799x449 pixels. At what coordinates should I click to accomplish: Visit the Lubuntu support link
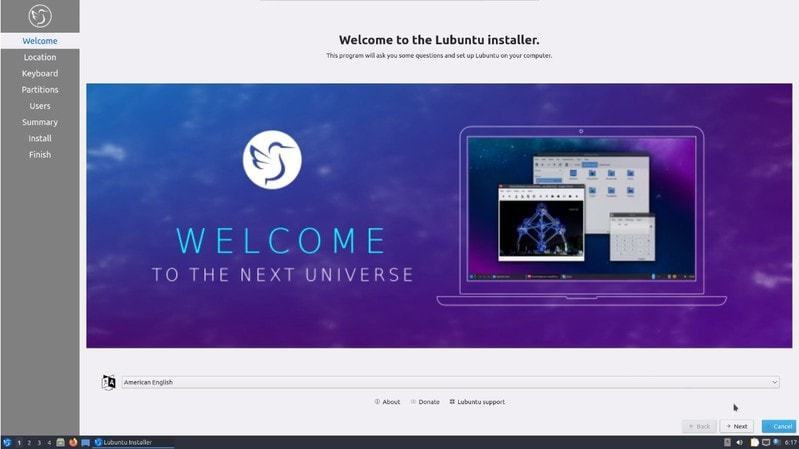point(477,402)
